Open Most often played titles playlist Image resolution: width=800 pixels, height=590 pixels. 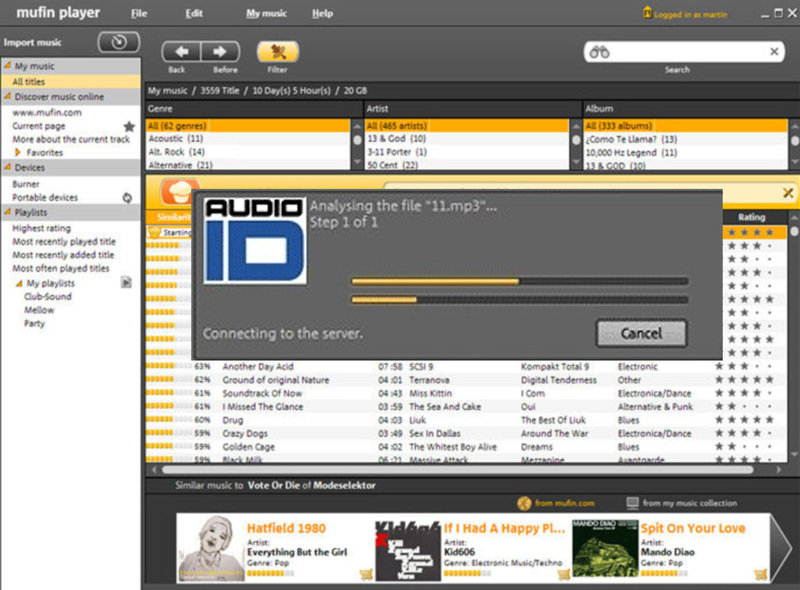[x=61, y=268]
